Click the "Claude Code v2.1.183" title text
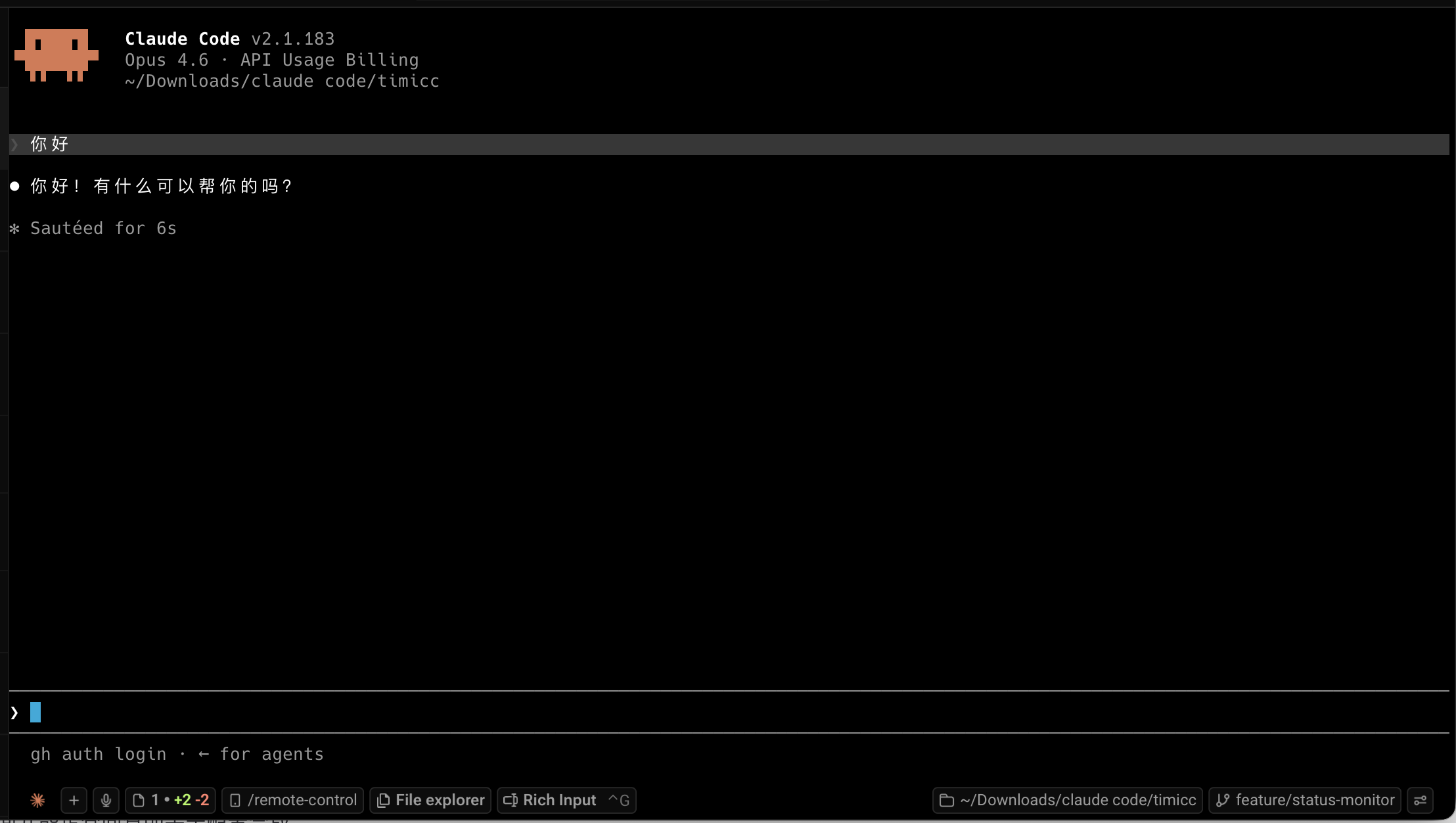 [230, 39]
